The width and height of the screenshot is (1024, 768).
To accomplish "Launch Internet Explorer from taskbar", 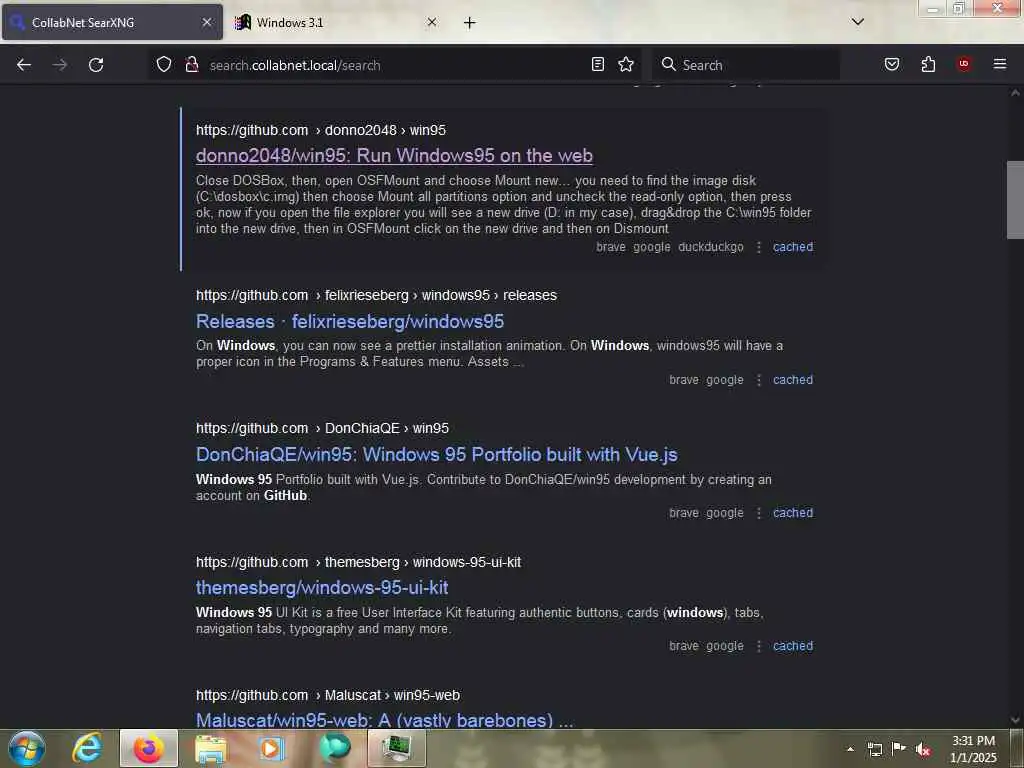I will pos(88,748).
